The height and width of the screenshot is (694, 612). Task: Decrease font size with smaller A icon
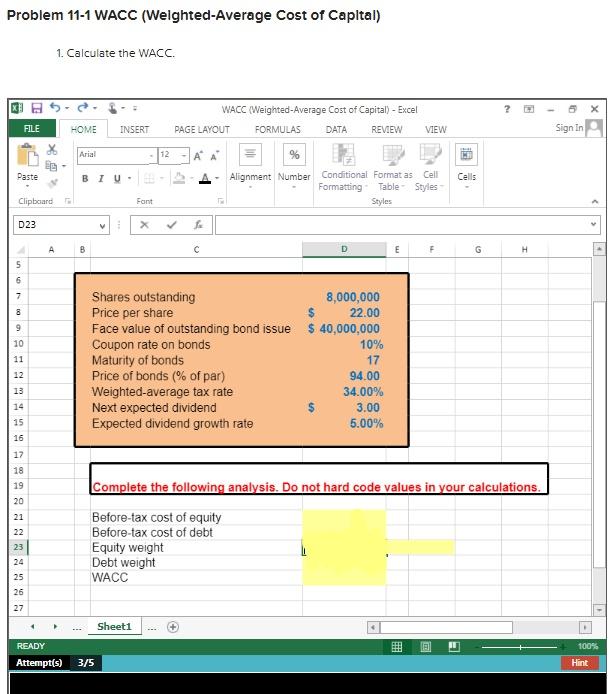point(215,155)
